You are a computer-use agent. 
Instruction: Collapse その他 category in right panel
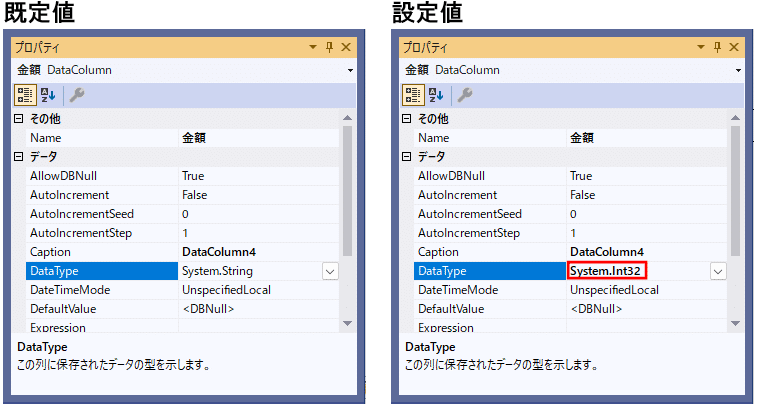[407, 118]
